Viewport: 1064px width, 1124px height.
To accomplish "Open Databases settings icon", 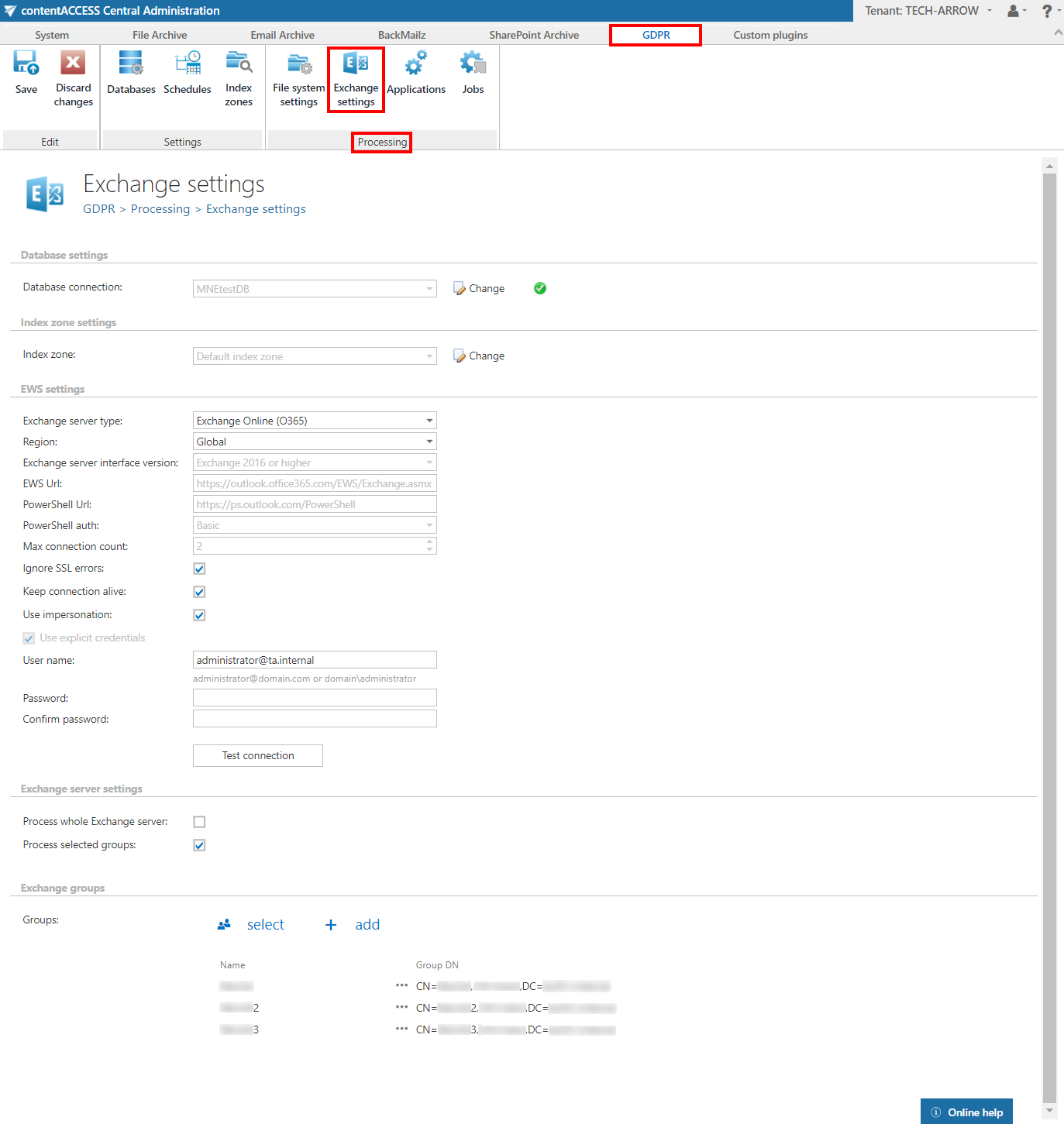I will pos(131,64).
